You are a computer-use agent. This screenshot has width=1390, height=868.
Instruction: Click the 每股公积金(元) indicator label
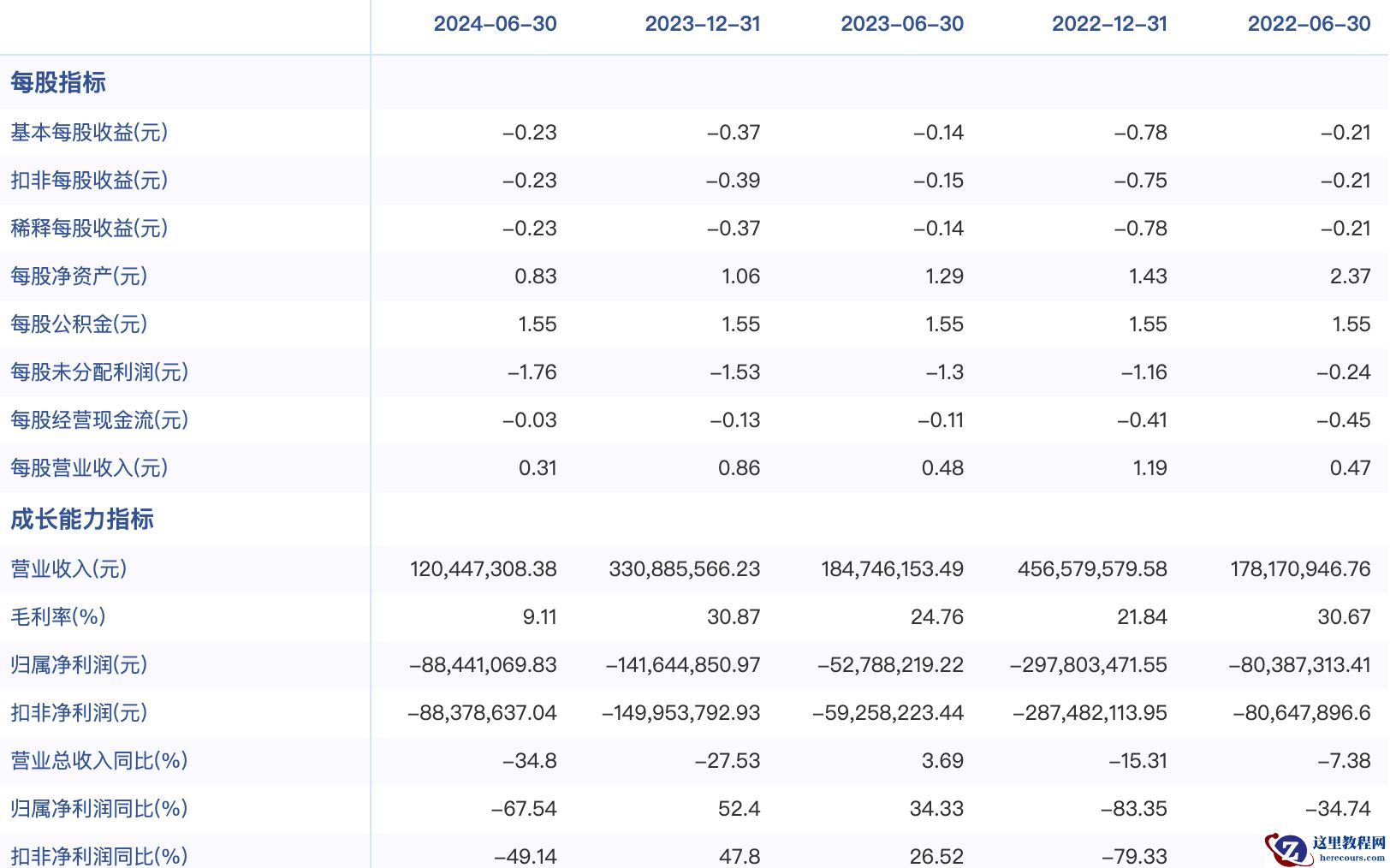tap(79, 324)
